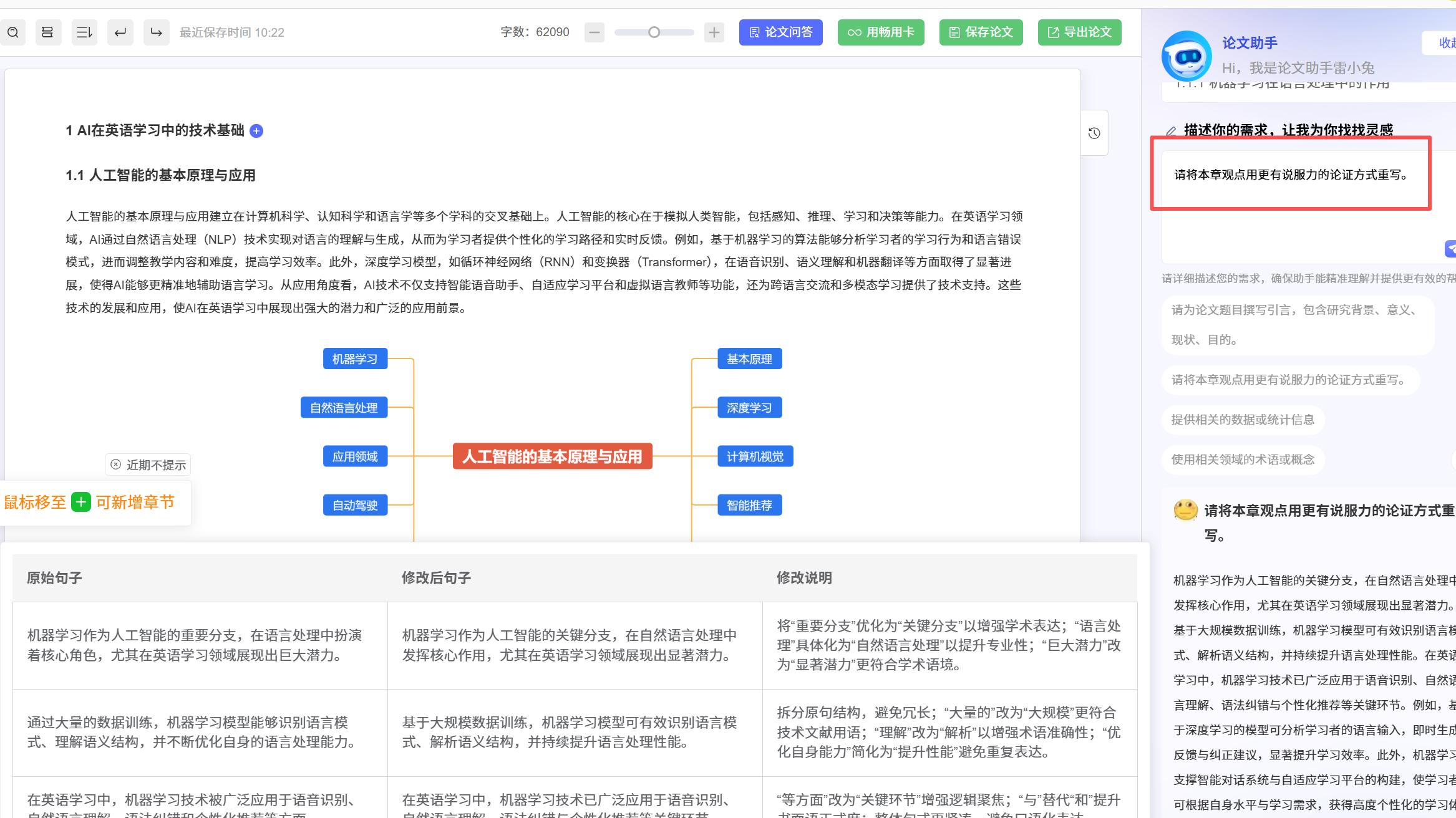Click the 用畅用卡 membership button
The image size is (1456, 818).
pyautogui.click(x=881, y=32)
